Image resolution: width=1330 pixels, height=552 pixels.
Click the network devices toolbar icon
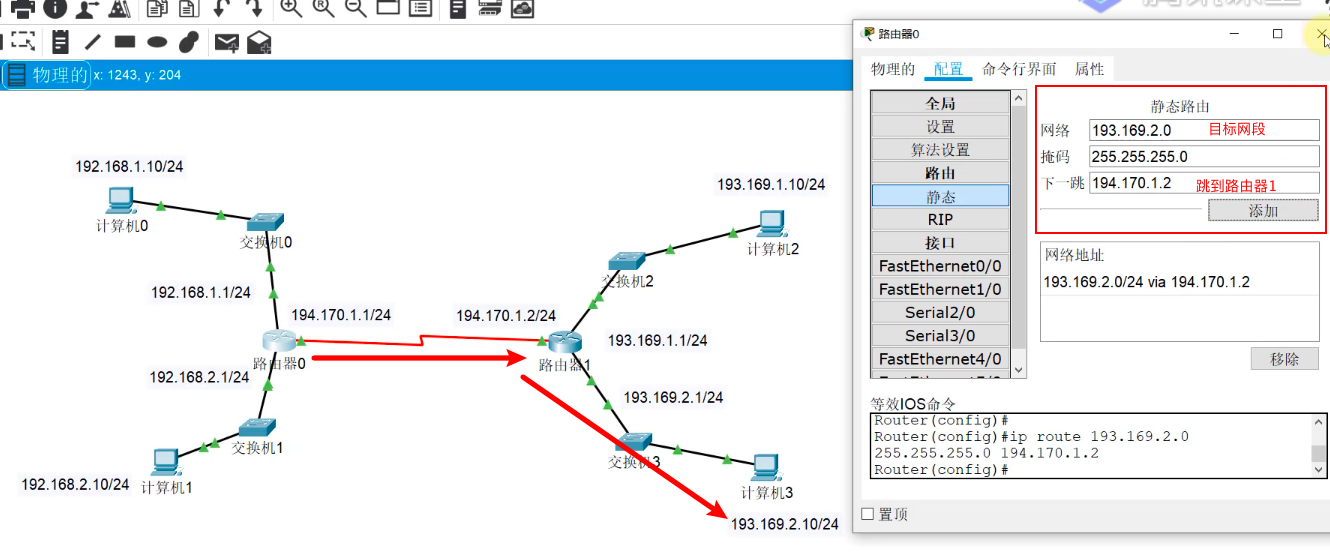[x=489, y=8]
